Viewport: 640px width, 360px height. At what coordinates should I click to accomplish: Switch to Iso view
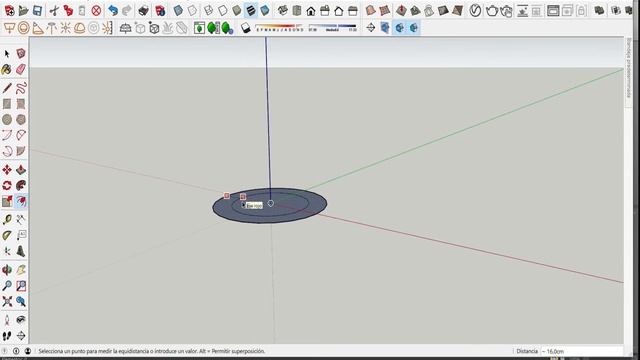click(x=282, y=11)
